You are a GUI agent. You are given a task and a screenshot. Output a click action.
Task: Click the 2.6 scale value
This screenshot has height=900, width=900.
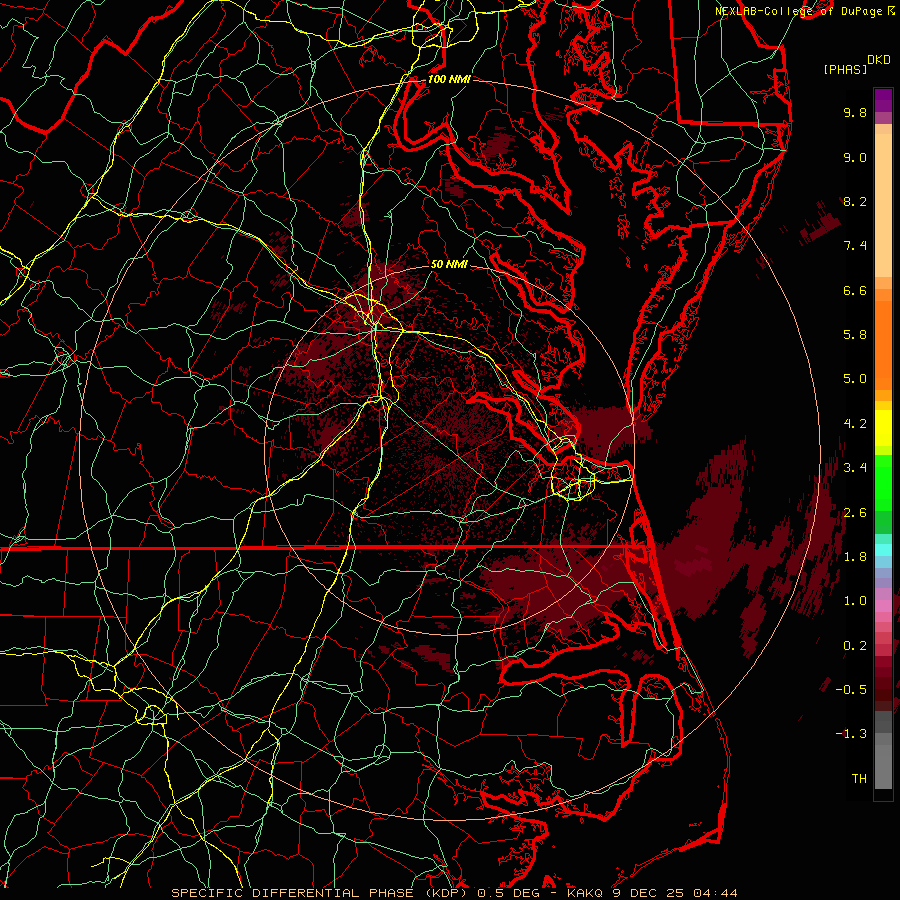coord(855,513)
